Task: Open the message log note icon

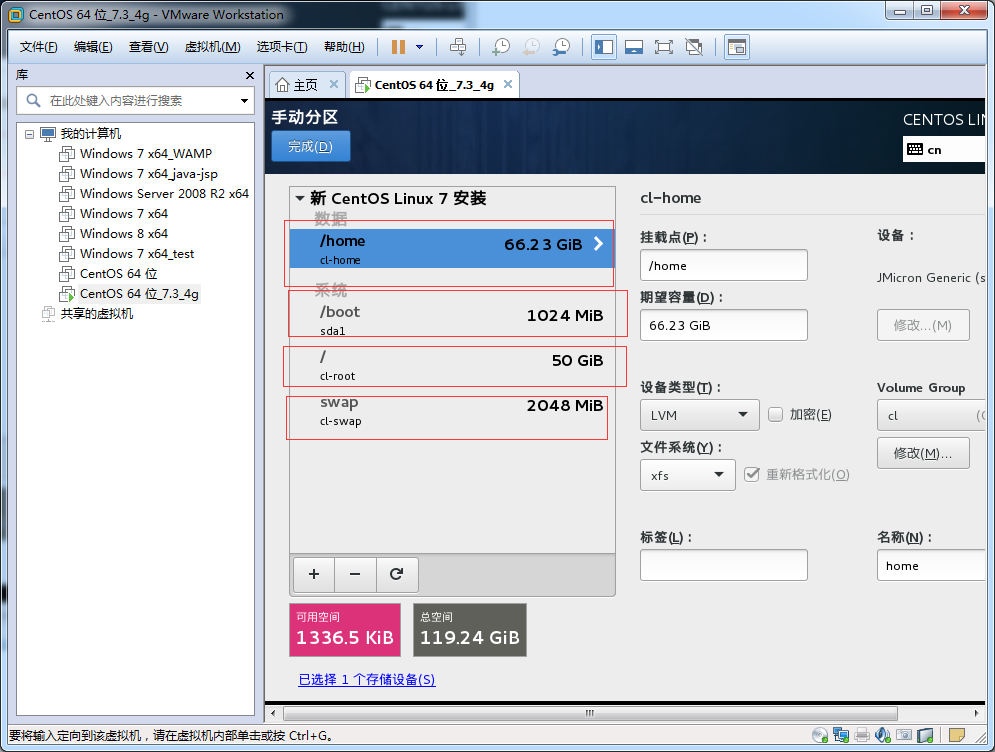Action: [x=957, y=735]
